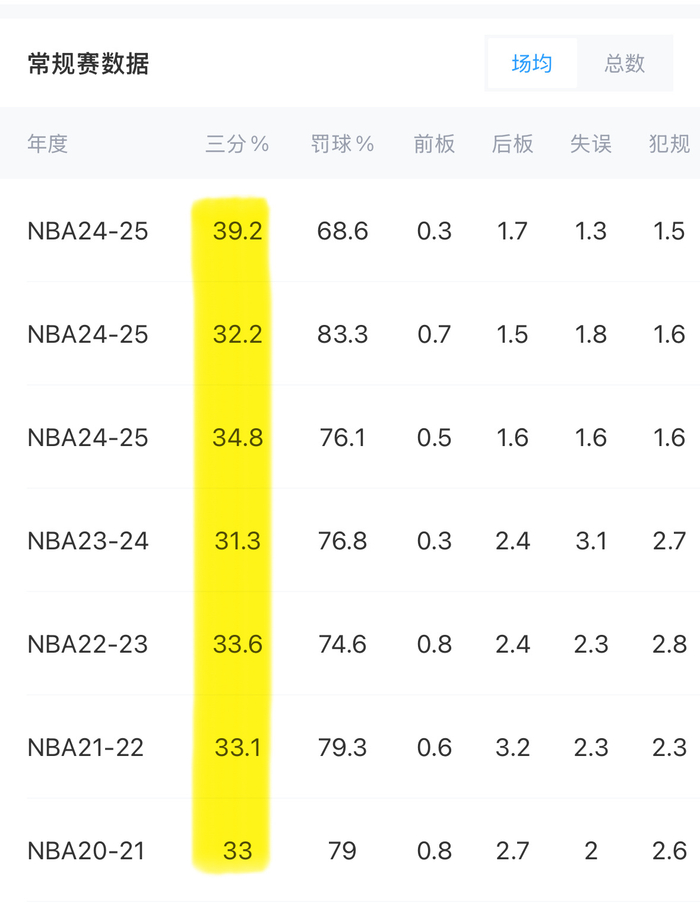Click the 3.1 turnovers value
Viewport: 700px width, 904px height.
click(590, 541)
